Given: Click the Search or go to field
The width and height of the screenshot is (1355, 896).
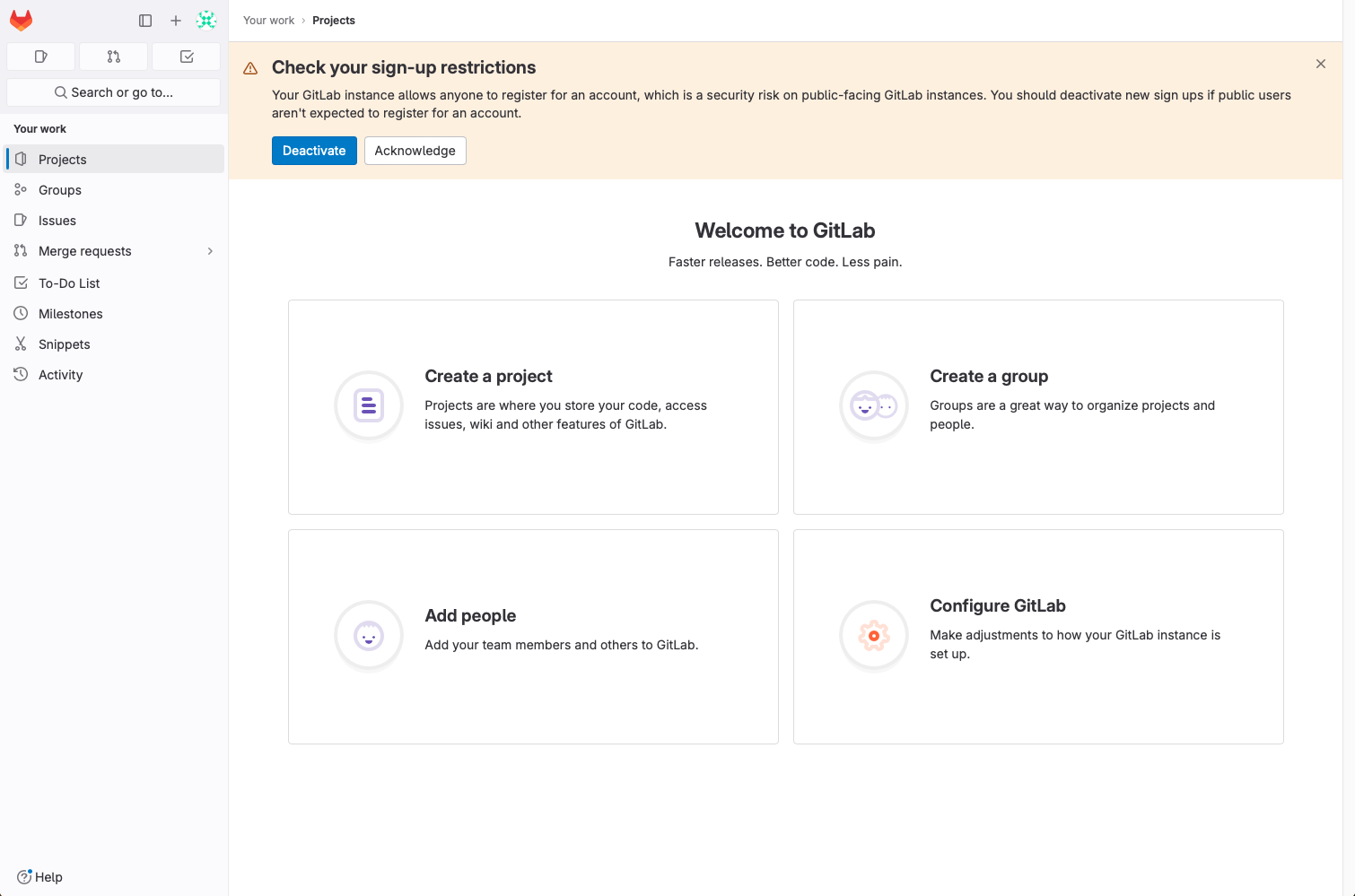Looking at the screenshot, I should (113, 92).
